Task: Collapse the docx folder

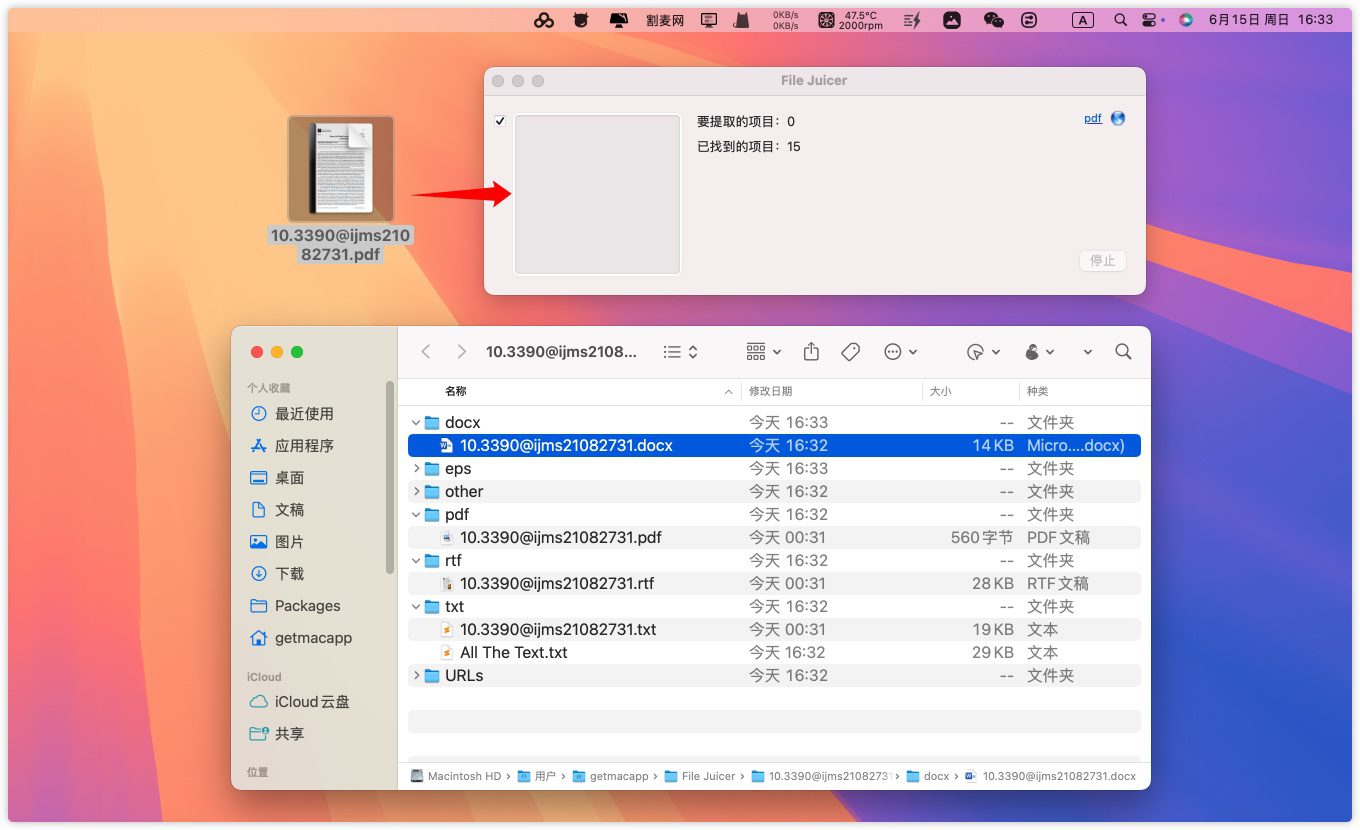Action: (417, 423)
